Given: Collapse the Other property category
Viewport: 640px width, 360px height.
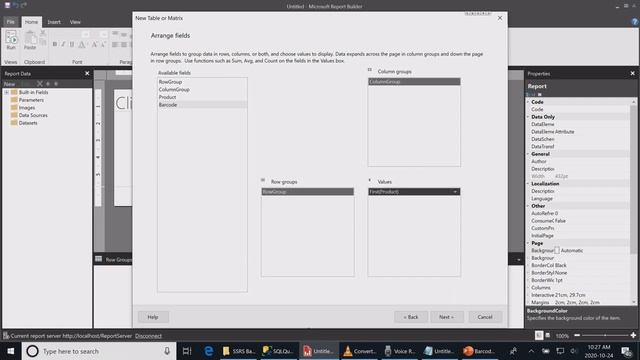Looking at the screenshot, I should point(528,206).
